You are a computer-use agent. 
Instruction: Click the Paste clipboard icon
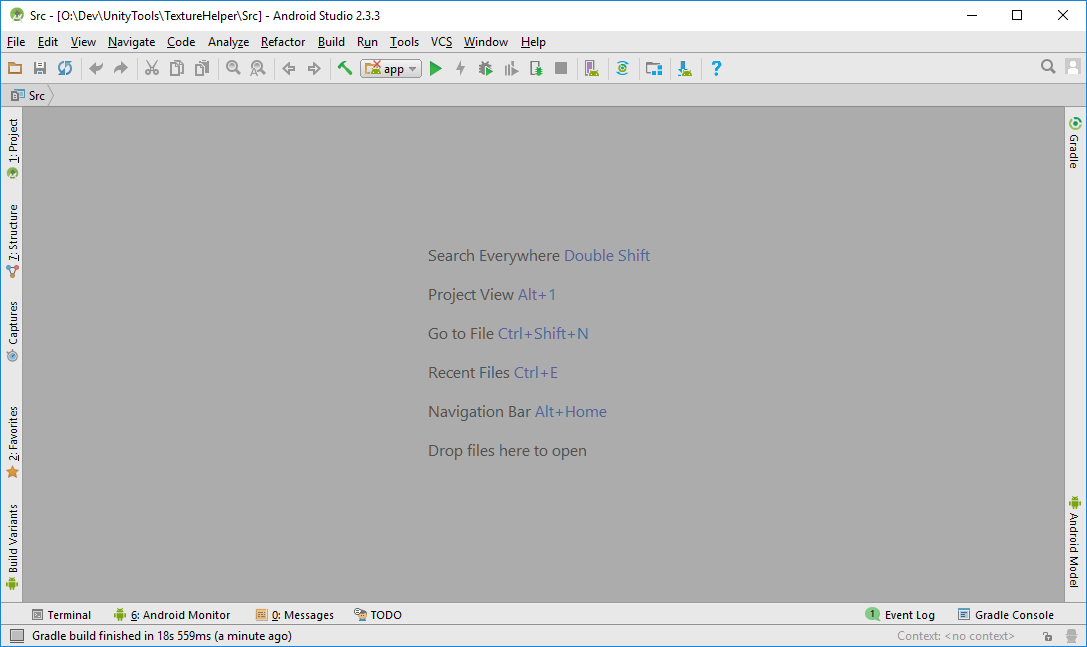pos(202,68)
